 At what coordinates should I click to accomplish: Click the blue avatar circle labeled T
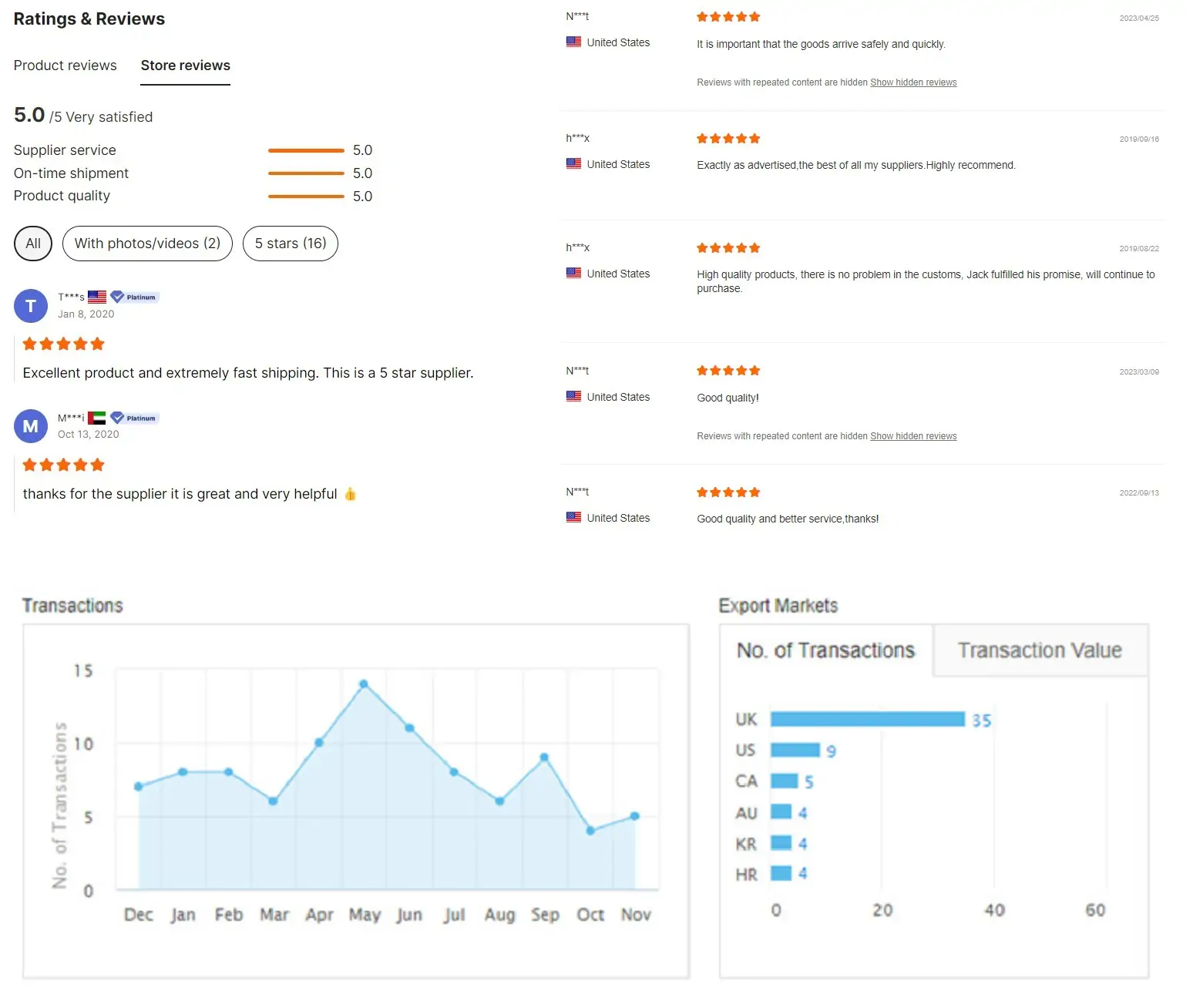pos(31,306)
